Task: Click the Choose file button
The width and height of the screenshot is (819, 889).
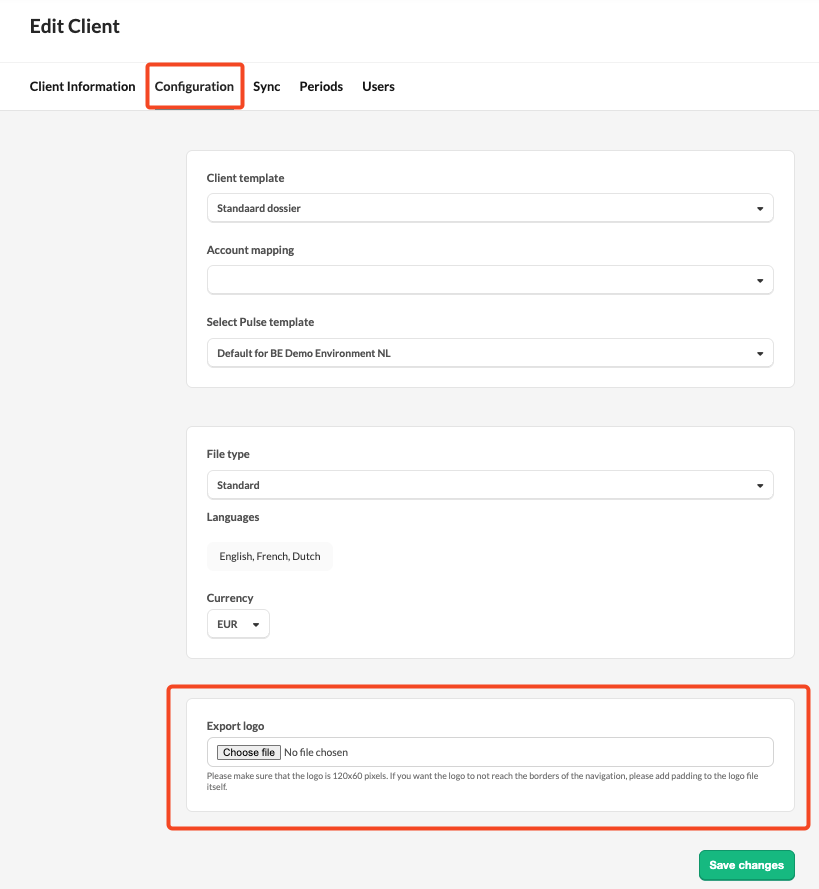Action: point(248,752)
